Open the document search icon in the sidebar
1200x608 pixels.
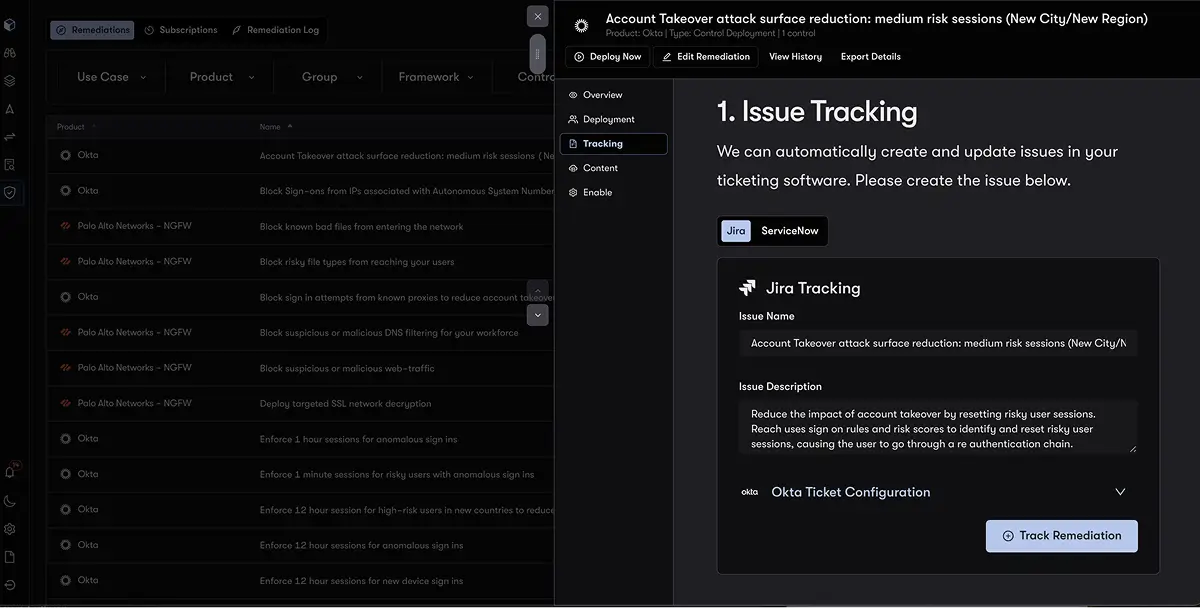tap(10, 165)
